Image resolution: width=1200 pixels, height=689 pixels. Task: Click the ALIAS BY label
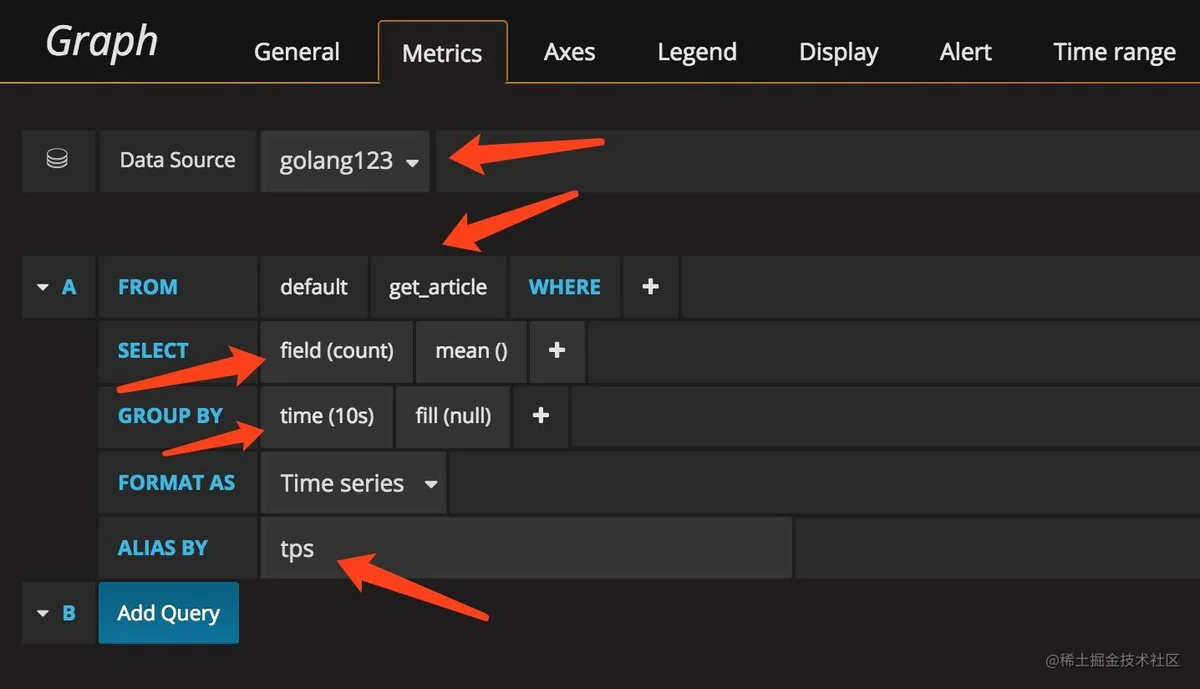[x=163, y=548]
